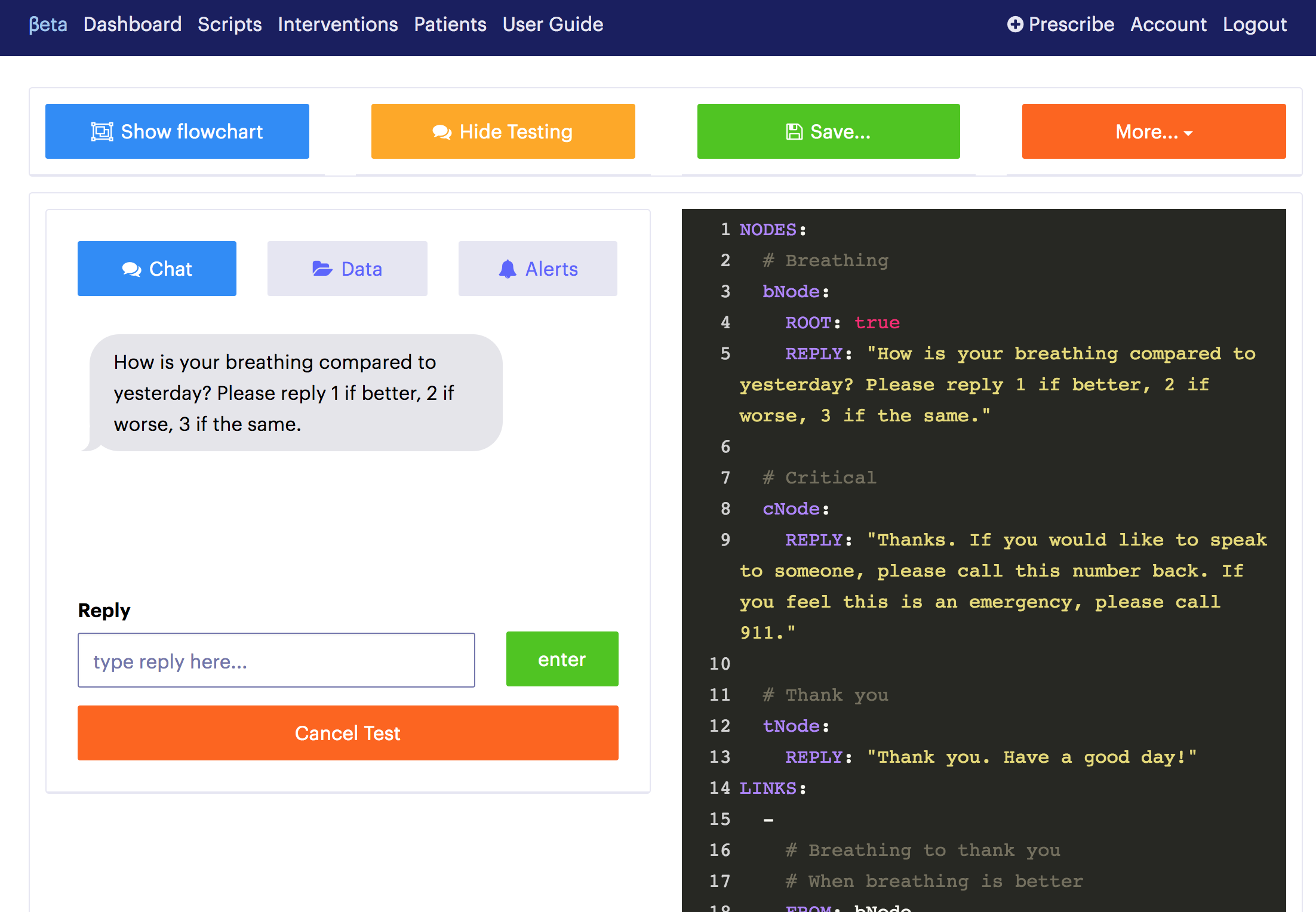Click the βeta logo in the navbar
This screenshot has width=1316, height=912.
coord(48,24)
